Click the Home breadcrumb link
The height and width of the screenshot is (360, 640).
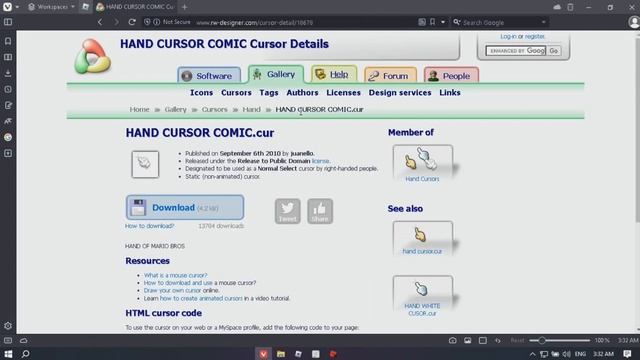(x=139, y=109)
